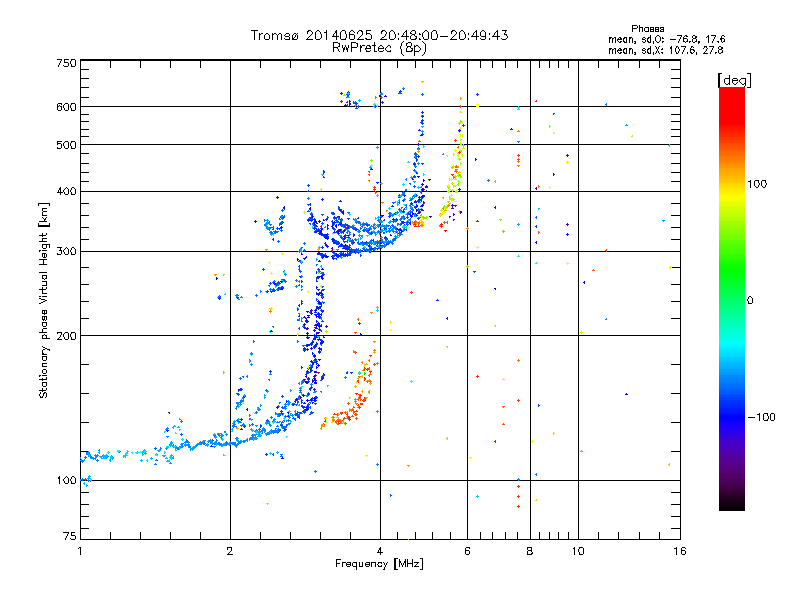
Task: Click the '75' height axis tick label
Action: pyautogui.click(x=70, y=536)
